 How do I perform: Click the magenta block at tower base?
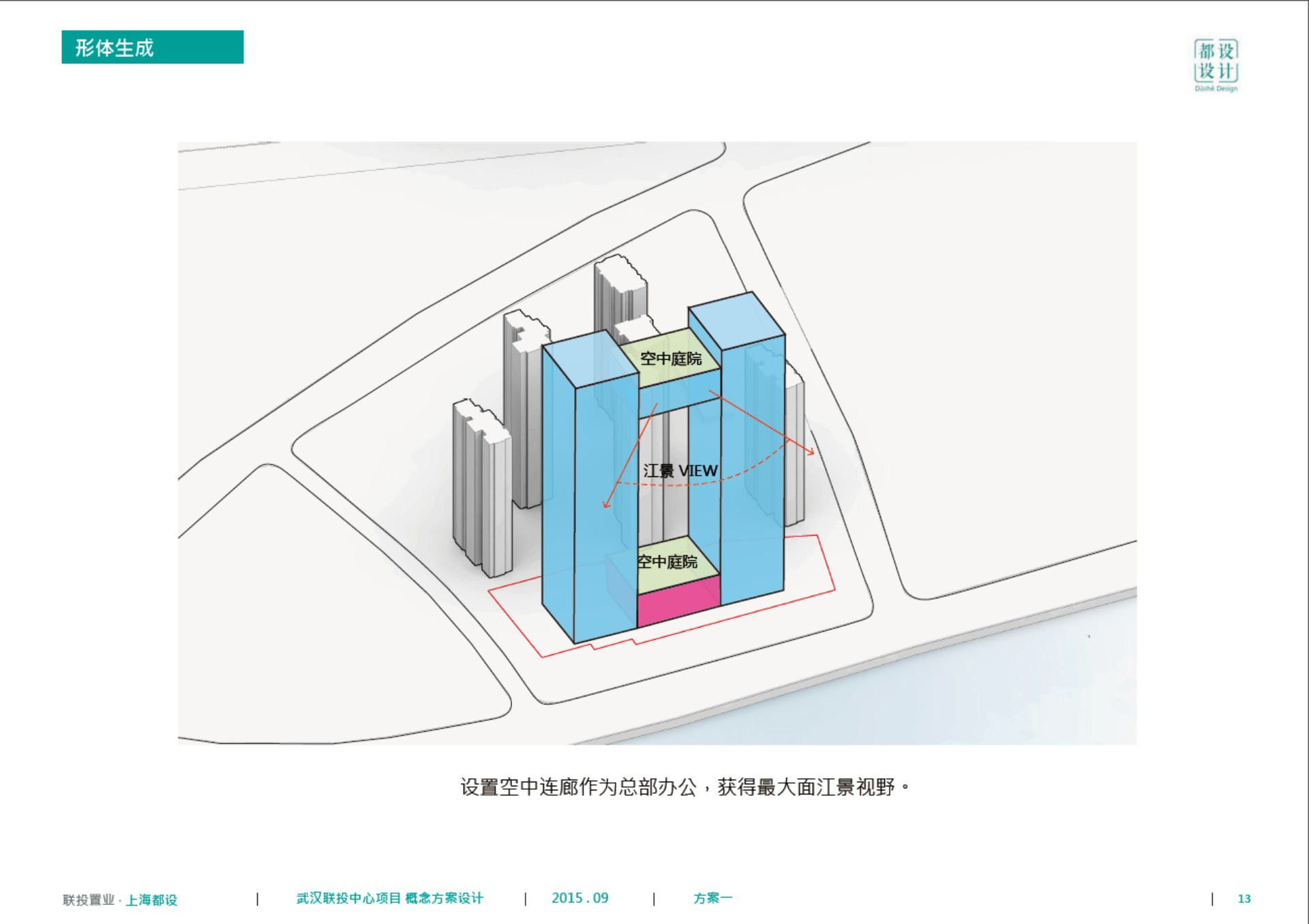pos(678,600)
